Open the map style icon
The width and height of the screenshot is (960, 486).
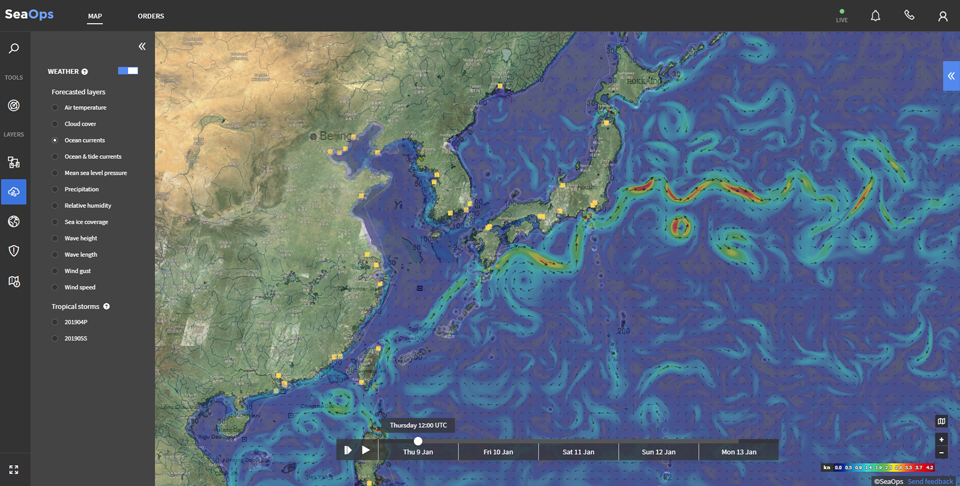click(x=942, y=421)
